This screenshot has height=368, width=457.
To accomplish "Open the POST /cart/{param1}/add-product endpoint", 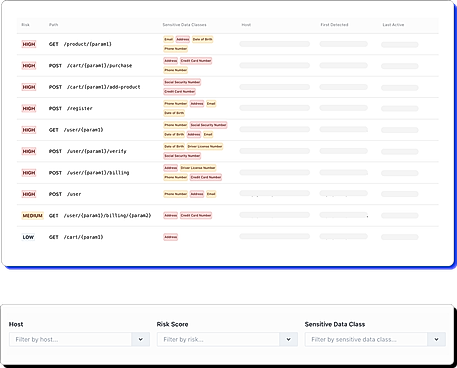I will click(95, 87).
